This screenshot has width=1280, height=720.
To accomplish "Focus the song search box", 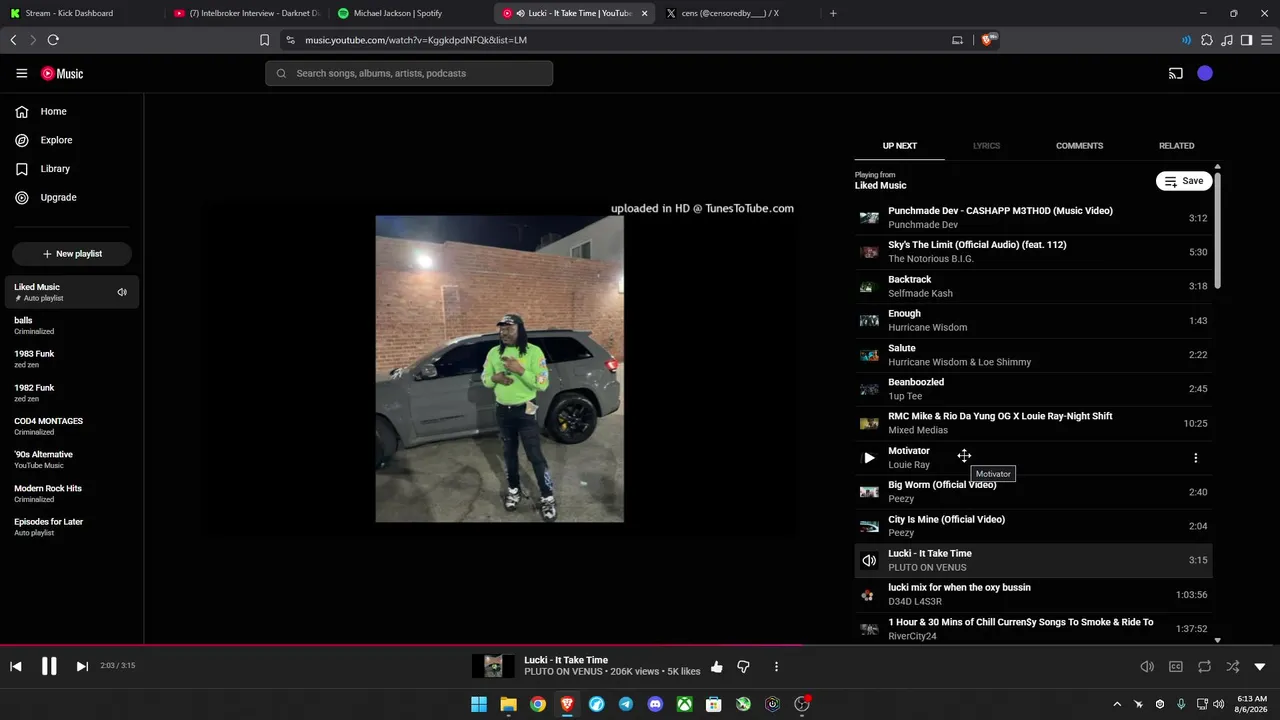I will [x=409, y=73].
